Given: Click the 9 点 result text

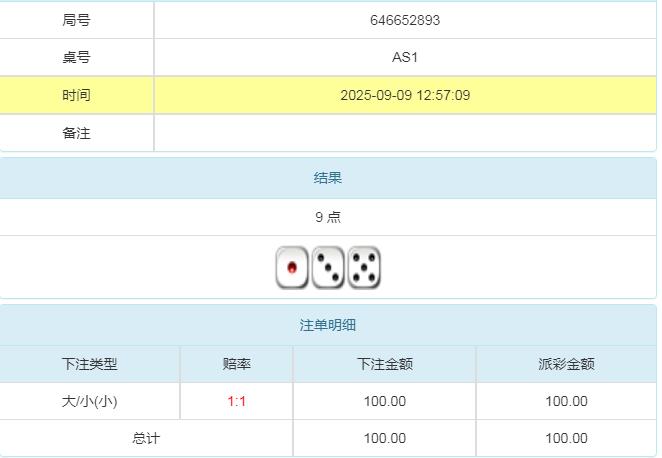Looking at the screenshot, I should (328, 217).
